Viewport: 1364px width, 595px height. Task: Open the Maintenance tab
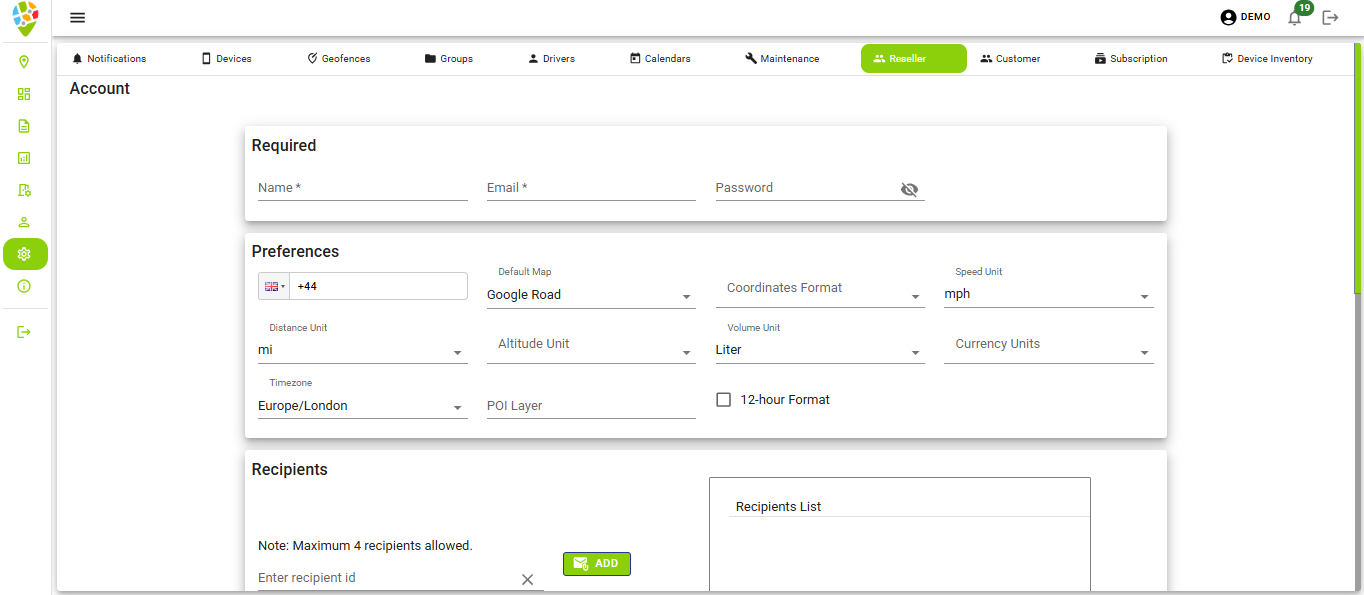pyautogui.click(x=782, y=58)
